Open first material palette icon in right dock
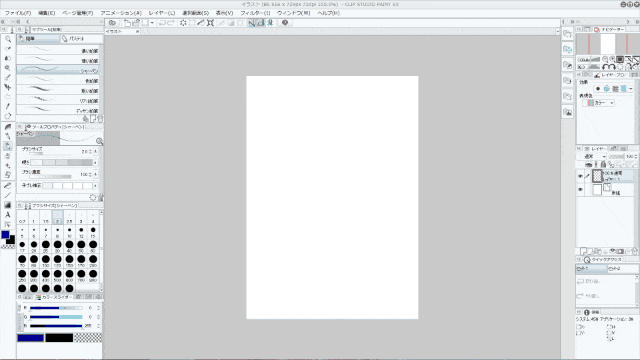 tap(567, 34)
